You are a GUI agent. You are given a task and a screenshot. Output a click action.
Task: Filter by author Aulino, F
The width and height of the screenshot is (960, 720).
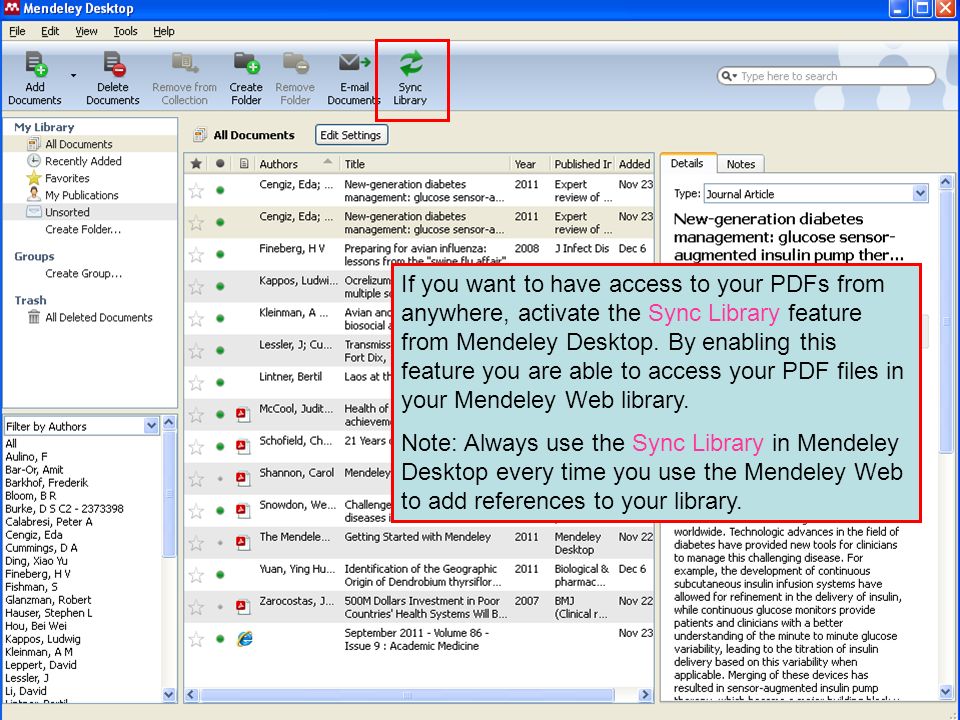[x=26, y=457]
